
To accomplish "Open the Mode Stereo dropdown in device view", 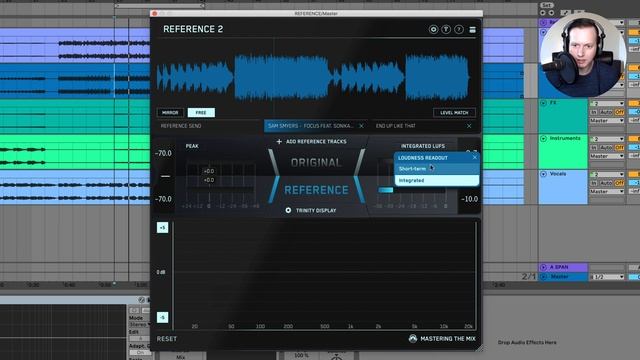I will click(139, 325).
